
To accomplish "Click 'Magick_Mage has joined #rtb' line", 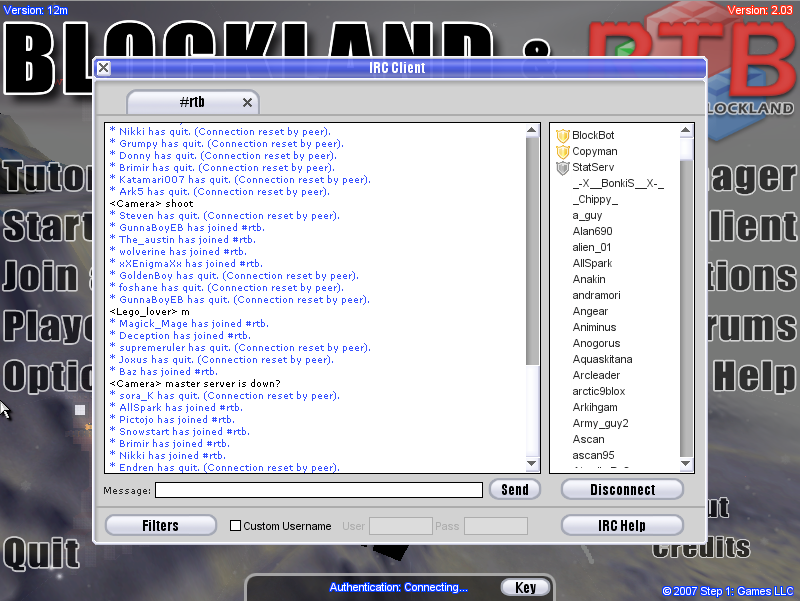I will pos(189,324).
